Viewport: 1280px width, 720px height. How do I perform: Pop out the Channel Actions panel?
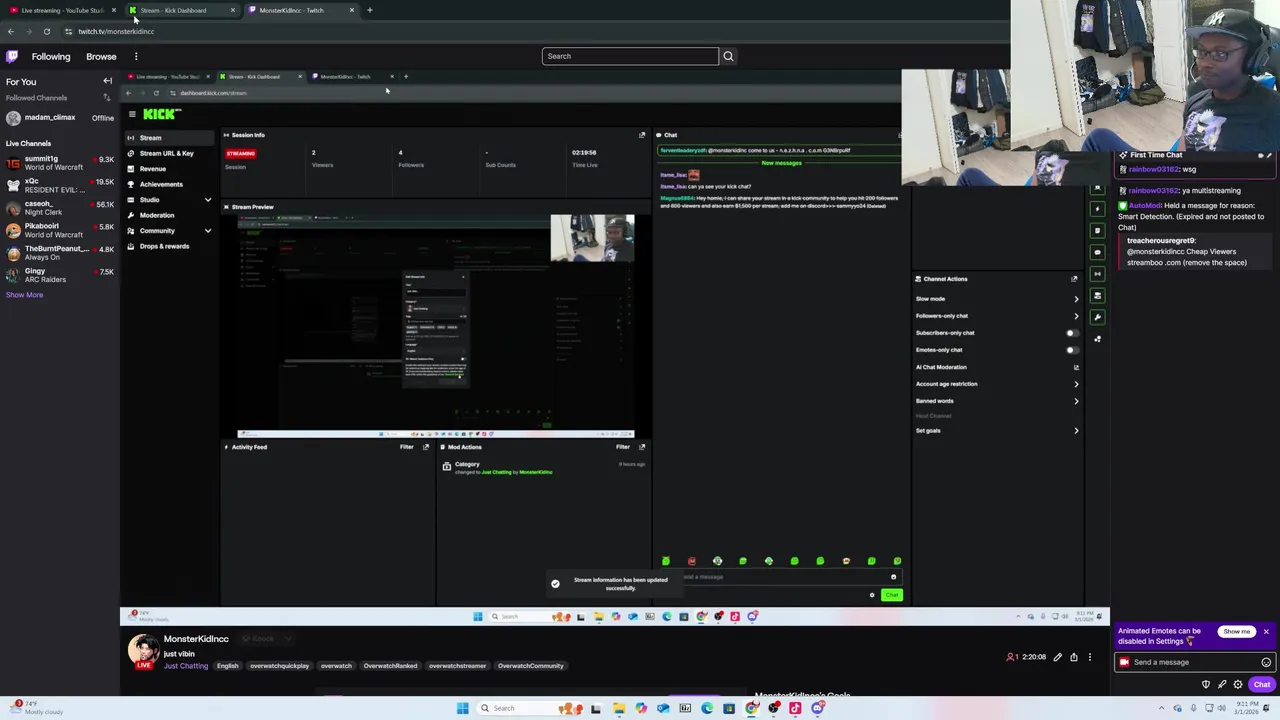pyautogui.click(x=1074, y=279)
